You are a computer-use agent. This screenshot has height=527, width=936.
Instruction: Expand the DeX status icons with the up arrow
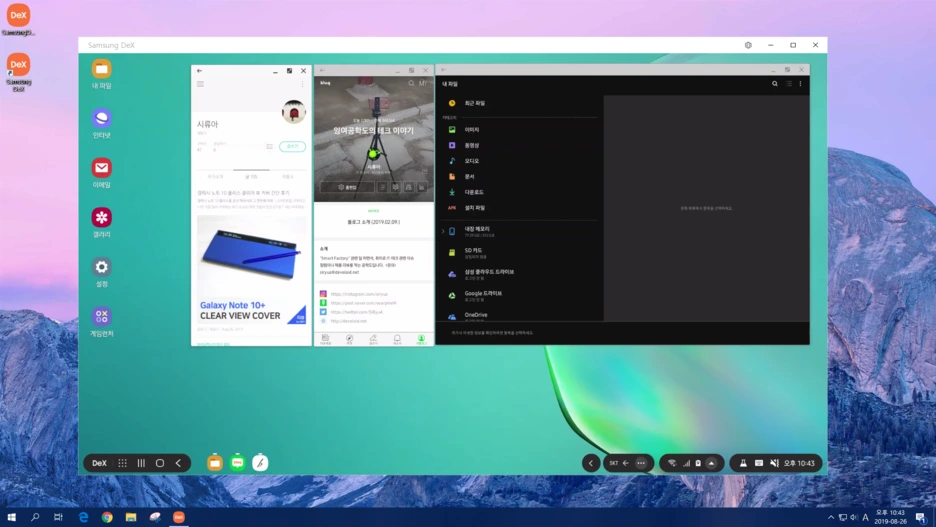point(712,463)
